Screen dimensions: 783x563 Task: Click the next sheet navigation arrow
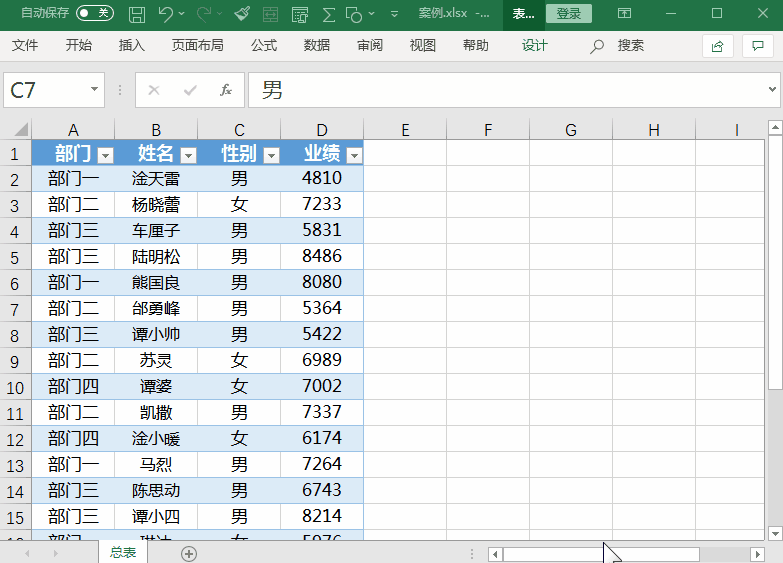point(55,554)
